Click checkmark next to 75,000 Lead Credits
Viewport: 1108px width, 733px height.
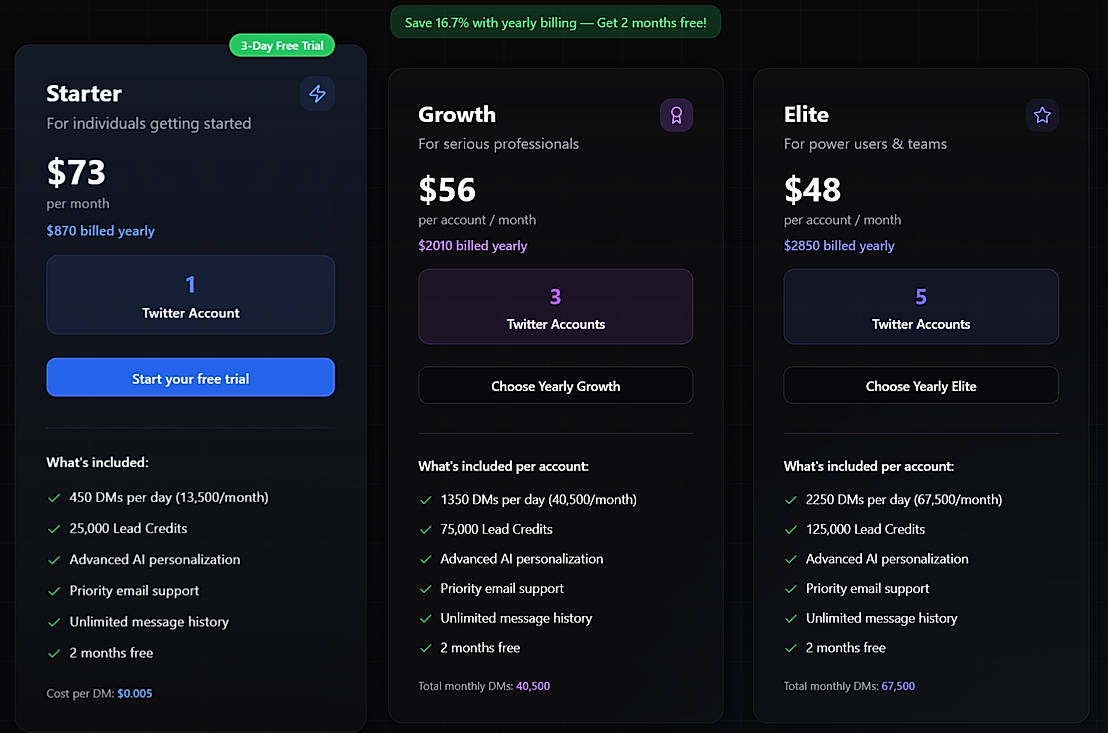(x=426, y=529)
